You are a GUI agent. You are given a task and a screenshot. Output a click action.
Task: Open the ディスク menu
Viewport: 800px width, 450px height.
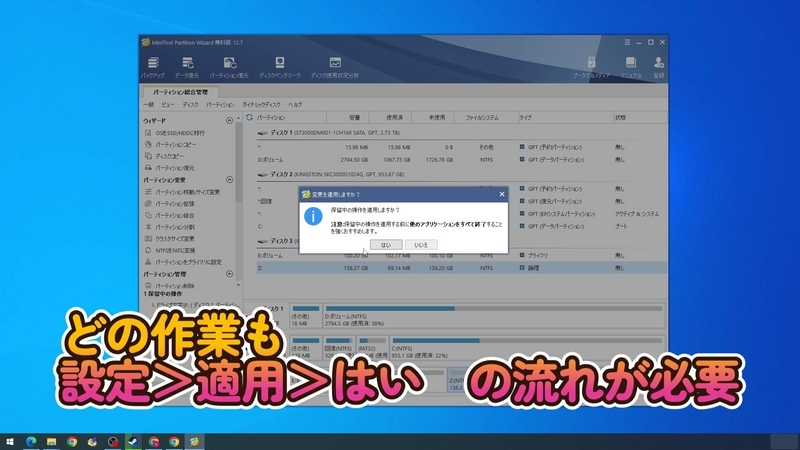click(x=190, y=105)
